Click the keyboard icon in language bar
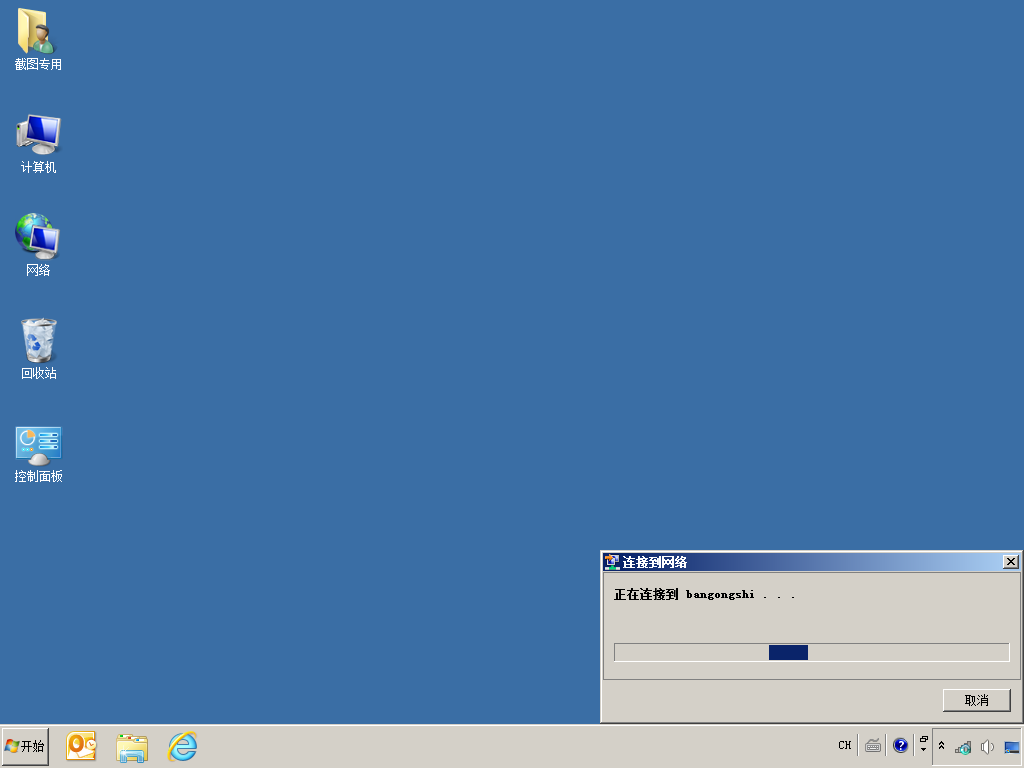This screenshot has height=768, width=1024. (872, 745)
